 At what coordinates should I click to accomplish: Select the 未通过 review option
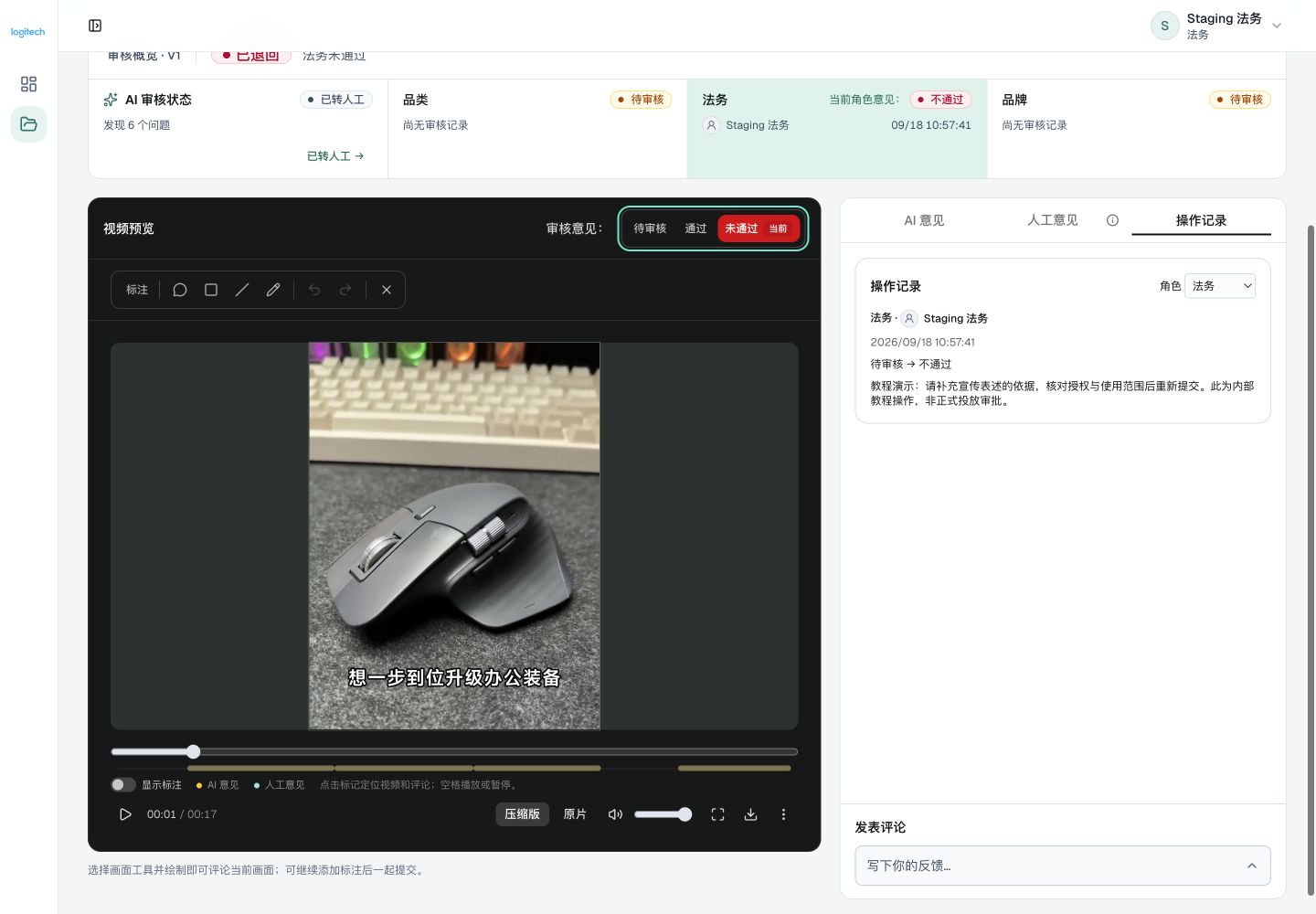758,228
